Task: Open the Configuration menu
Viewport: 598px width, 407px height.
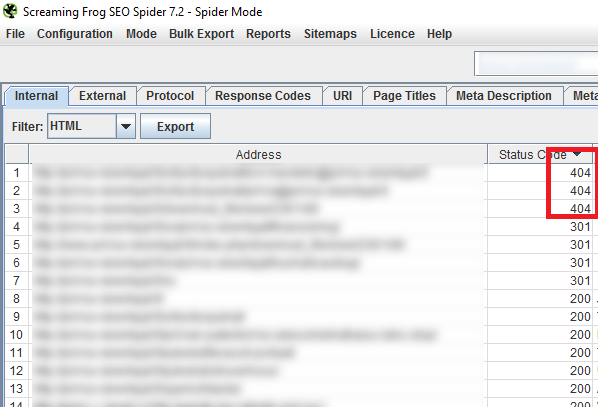Action: 75,34
